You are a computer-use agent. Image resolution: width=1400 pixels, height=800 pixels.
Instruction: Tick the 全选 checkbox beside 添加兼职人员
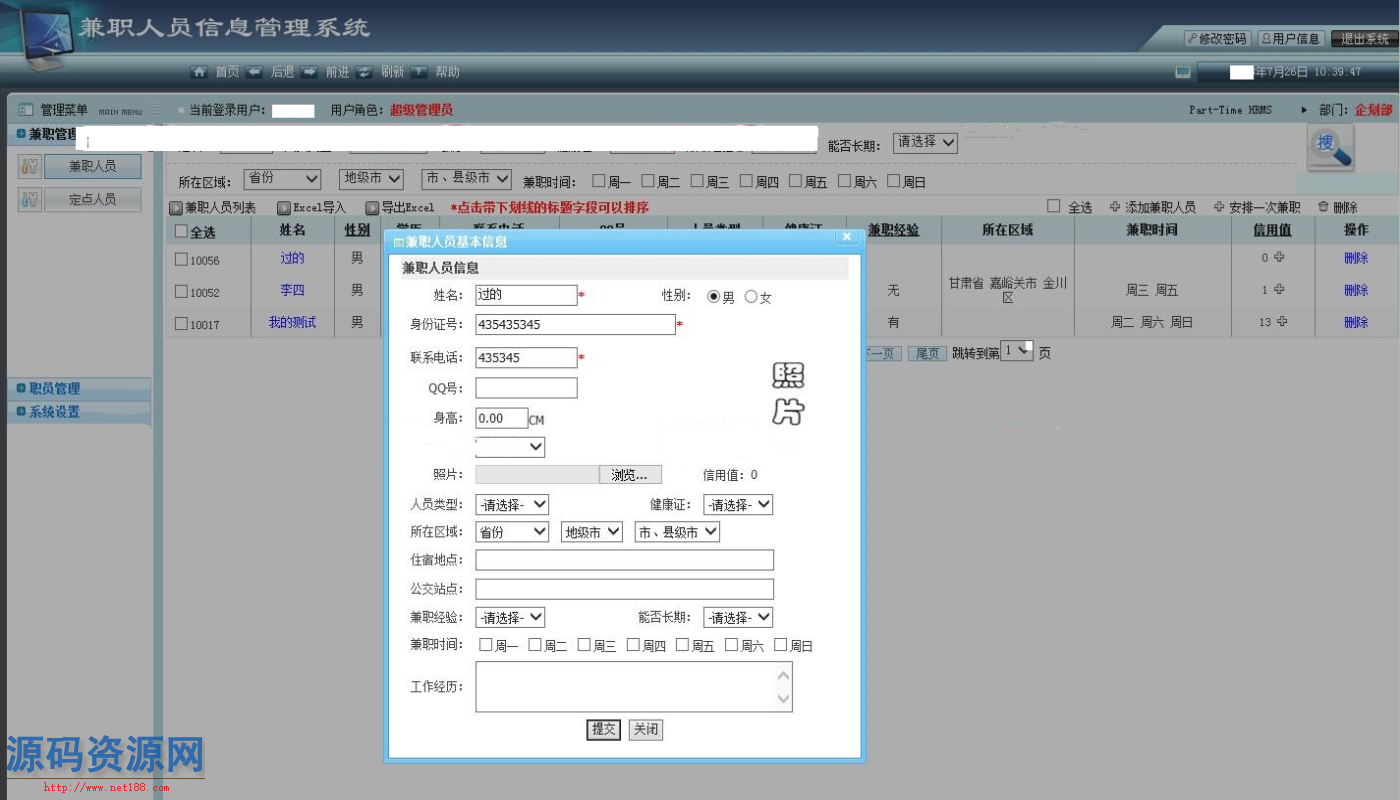(1053, 206)
